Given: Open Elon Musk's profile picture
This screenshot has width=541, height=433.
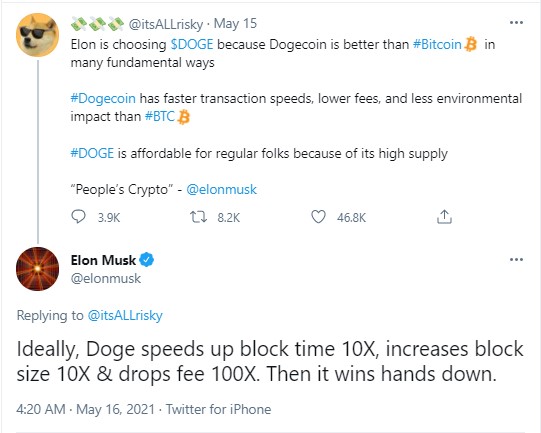Looking at the screenshot, I should (37, 269).
